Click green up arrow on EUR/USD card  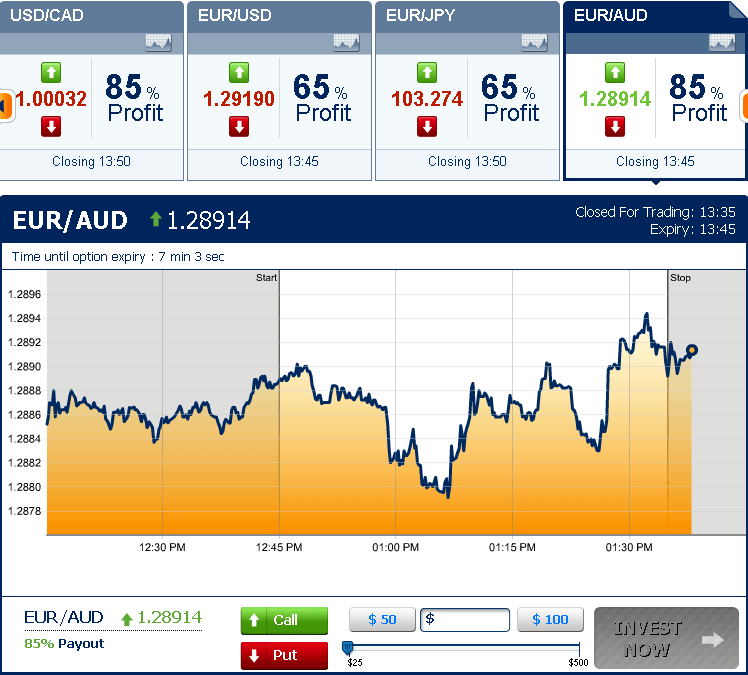[239, 73]
